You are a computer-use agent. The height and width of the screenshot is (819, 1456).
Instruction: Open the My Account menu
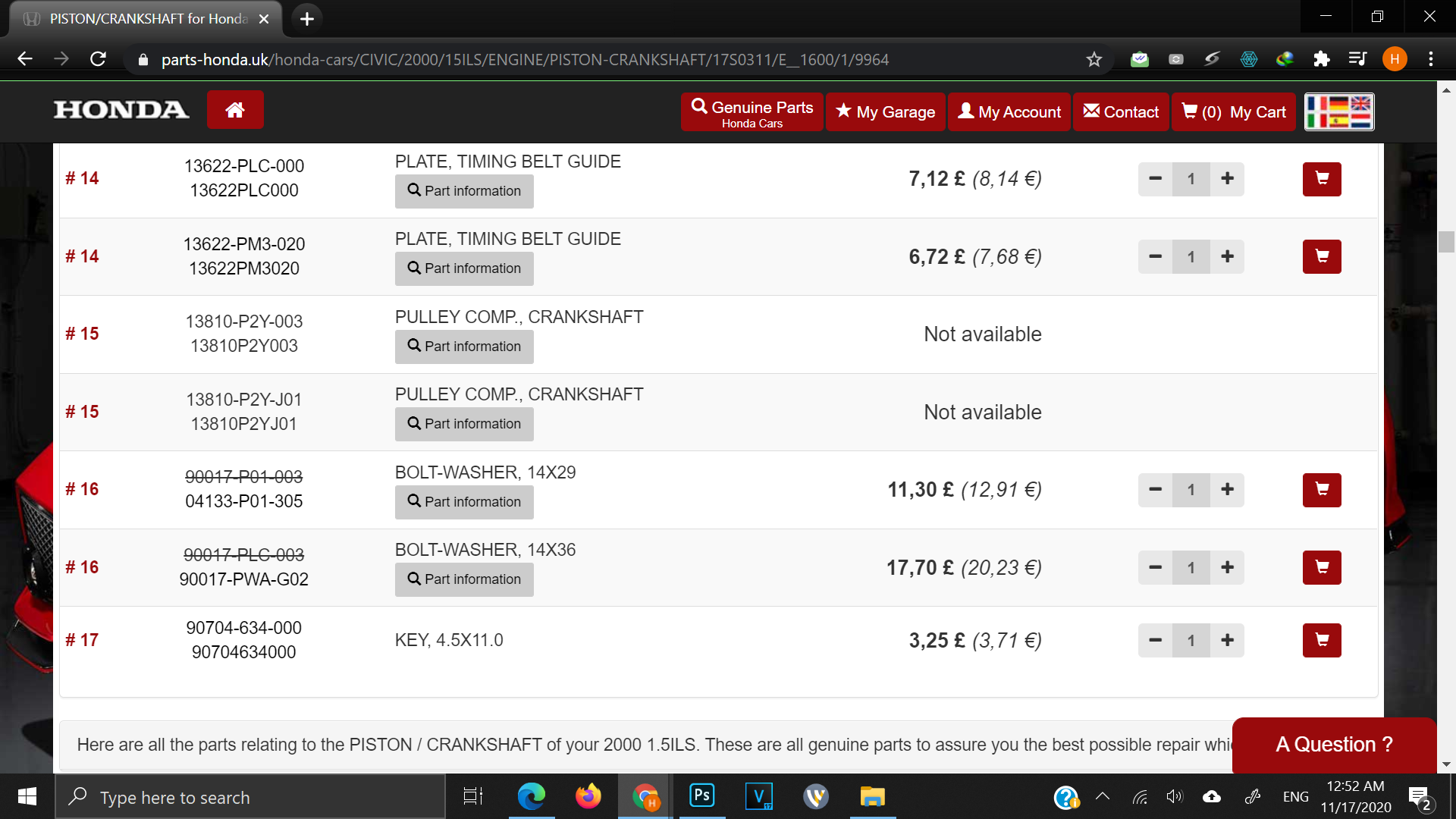1009,111
